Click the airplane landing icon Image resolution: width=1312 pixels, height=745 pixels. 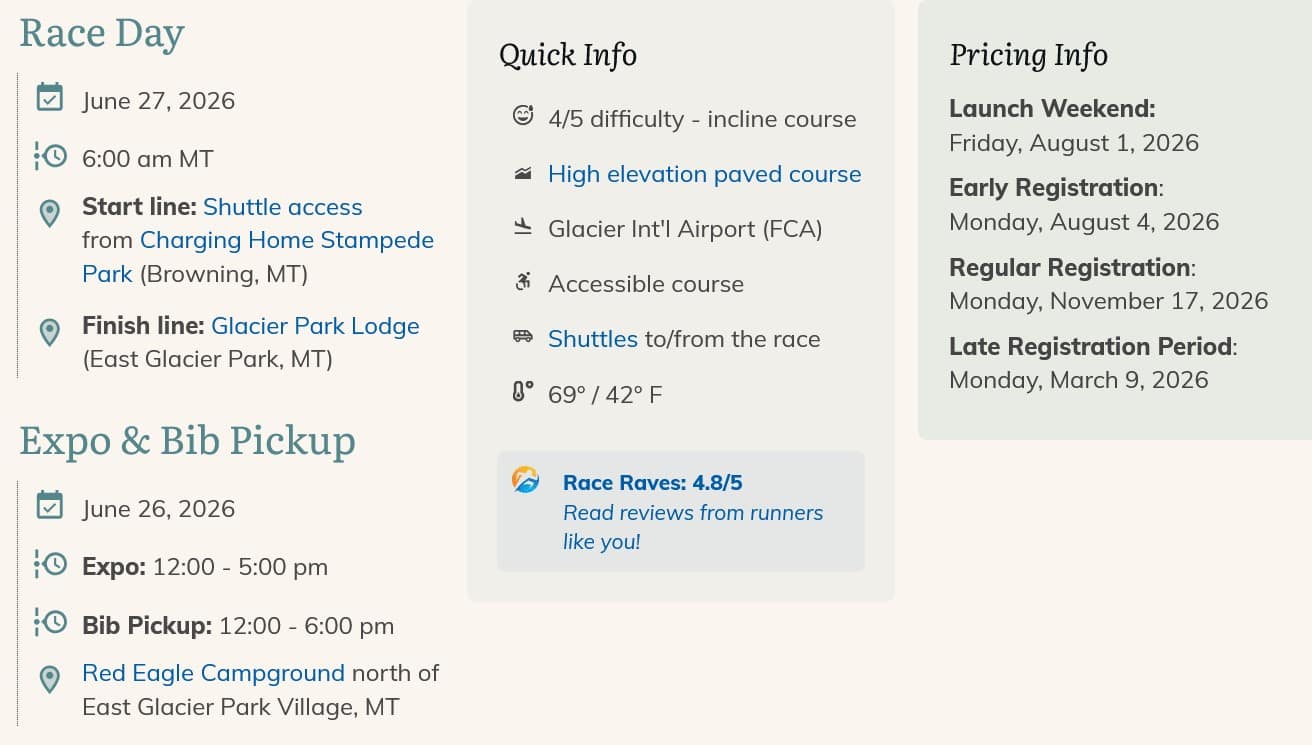pyautogui.click(x=523, y=228)
